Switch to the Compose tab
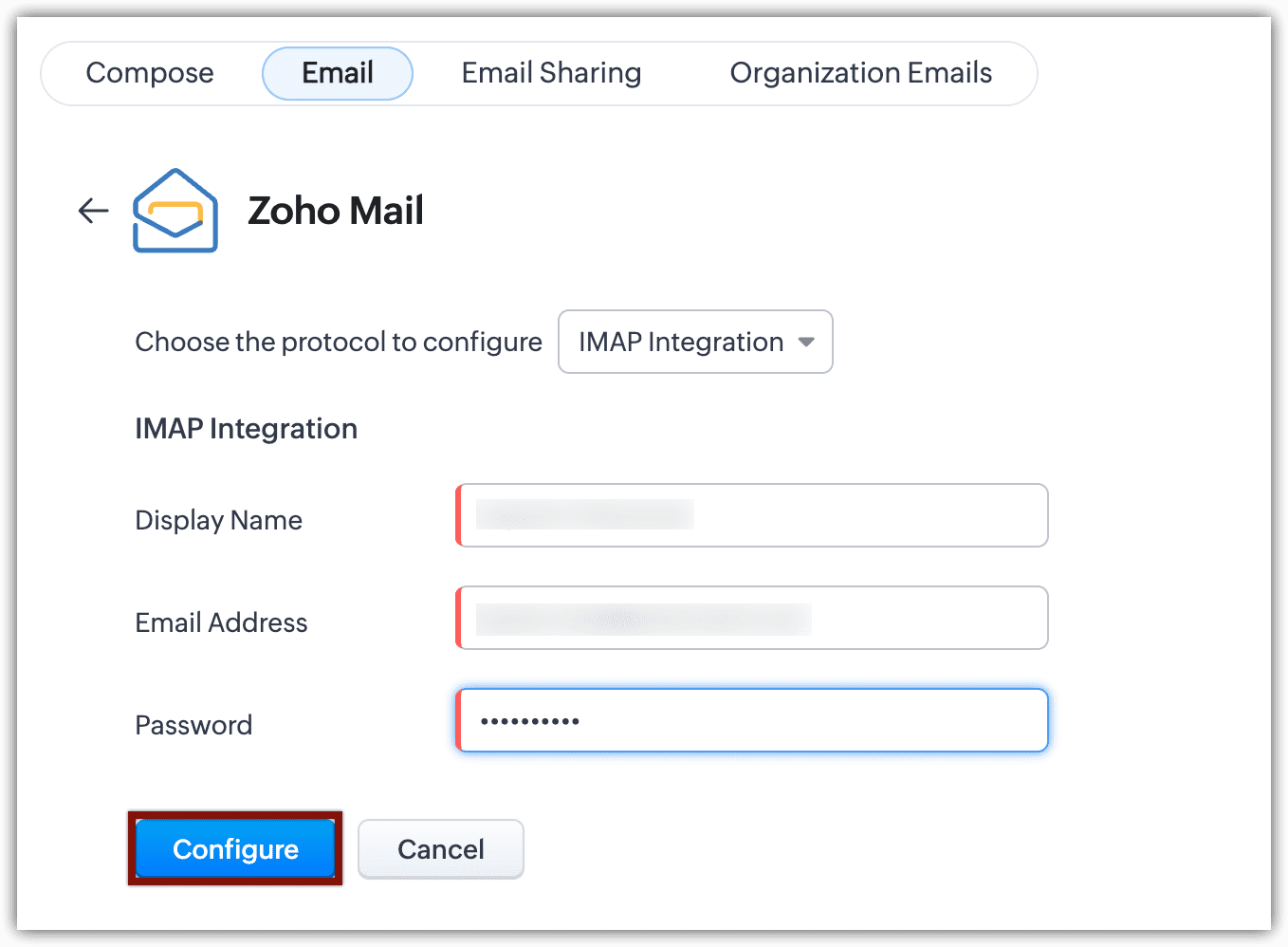1288x947 pixels. pos(150,73)
